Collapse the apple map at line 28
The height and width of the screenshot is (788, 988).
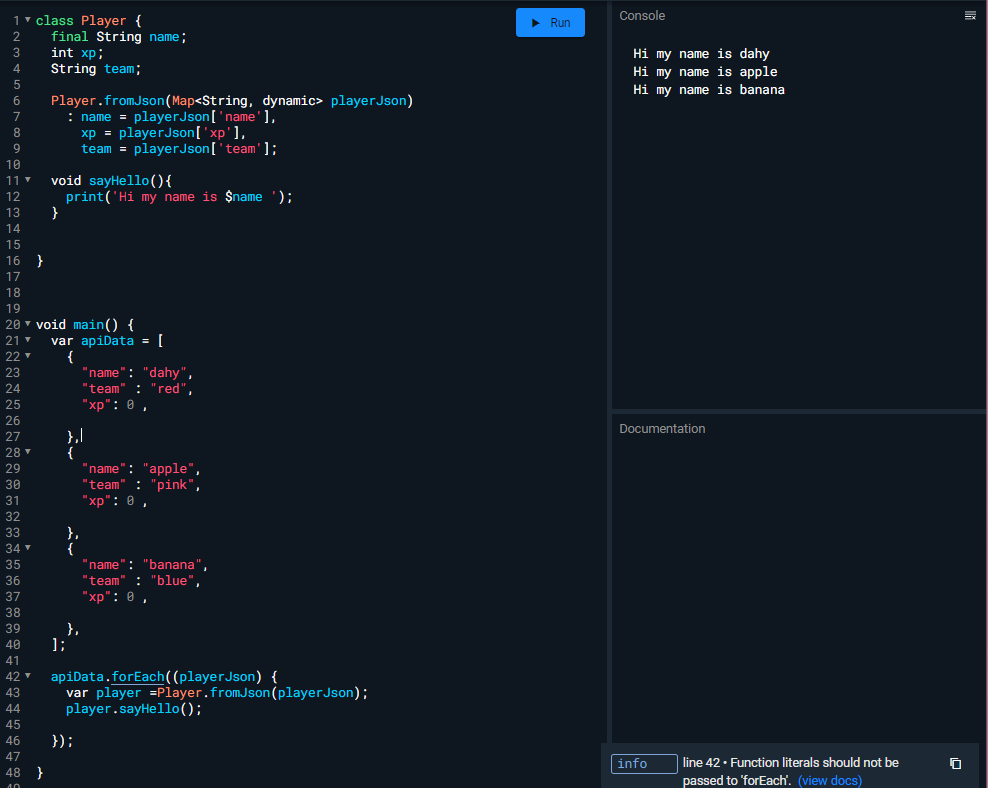coord(28,452)
